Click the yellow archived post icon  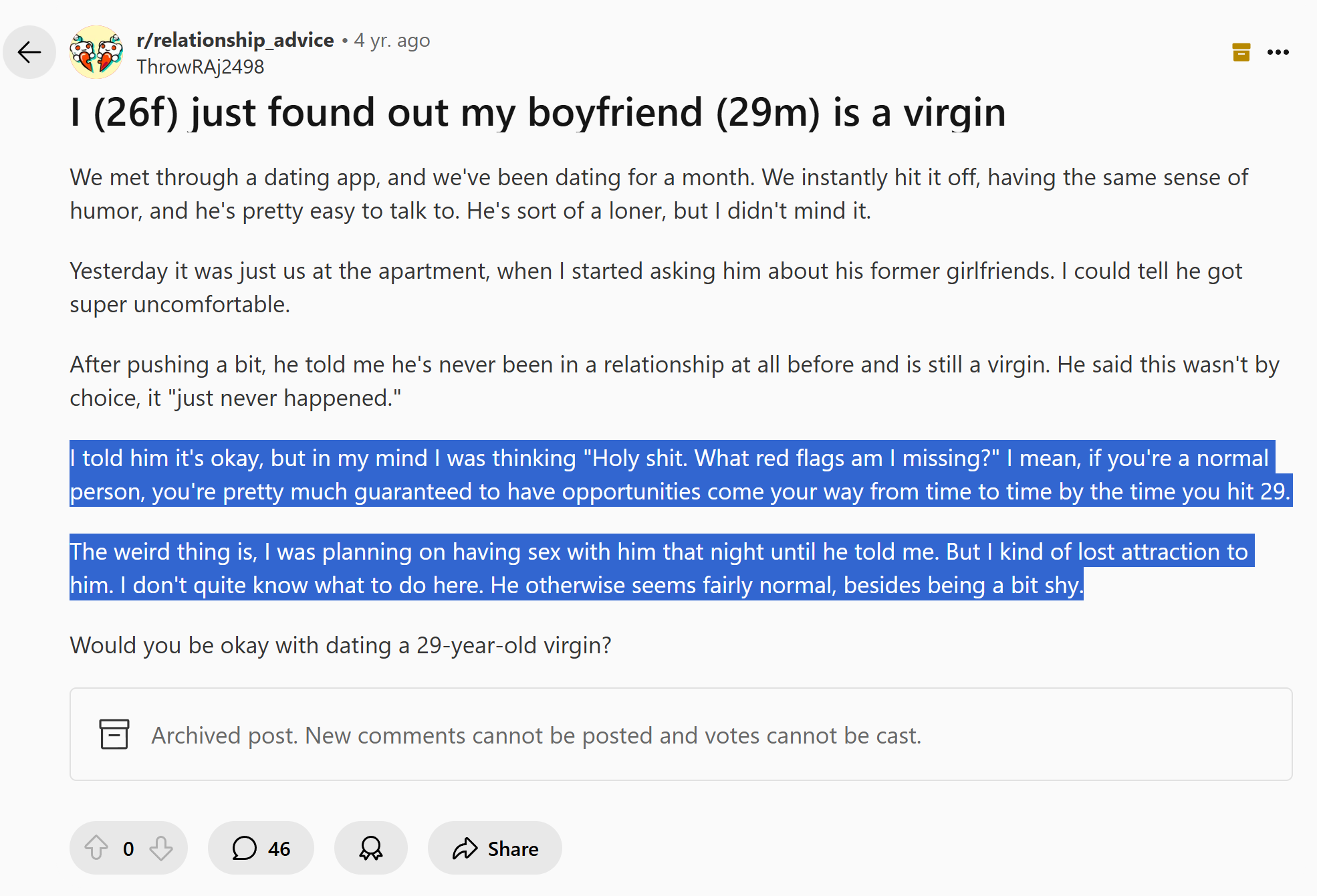coord(1241,52)
